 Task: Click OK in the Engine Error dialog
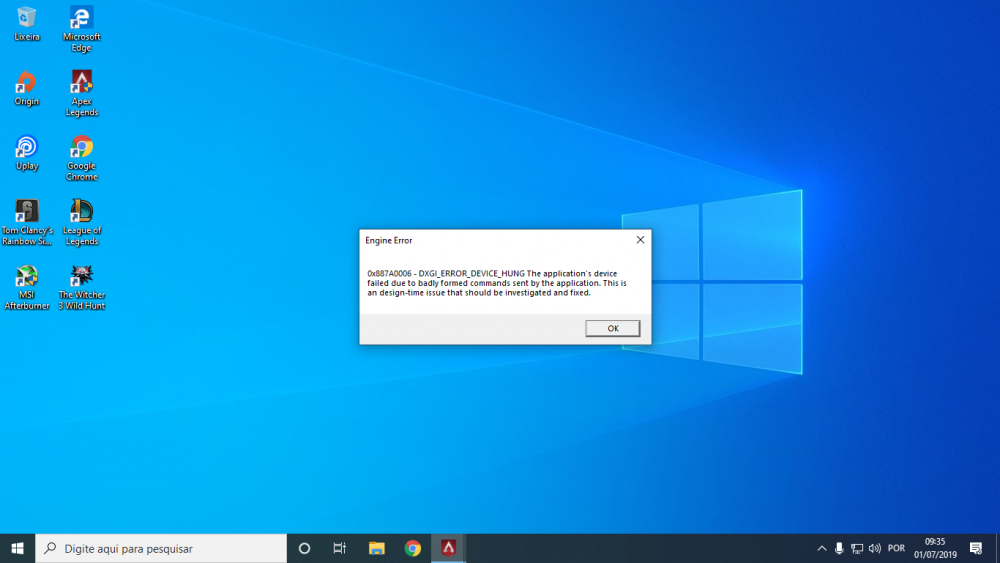coord(612,328)
